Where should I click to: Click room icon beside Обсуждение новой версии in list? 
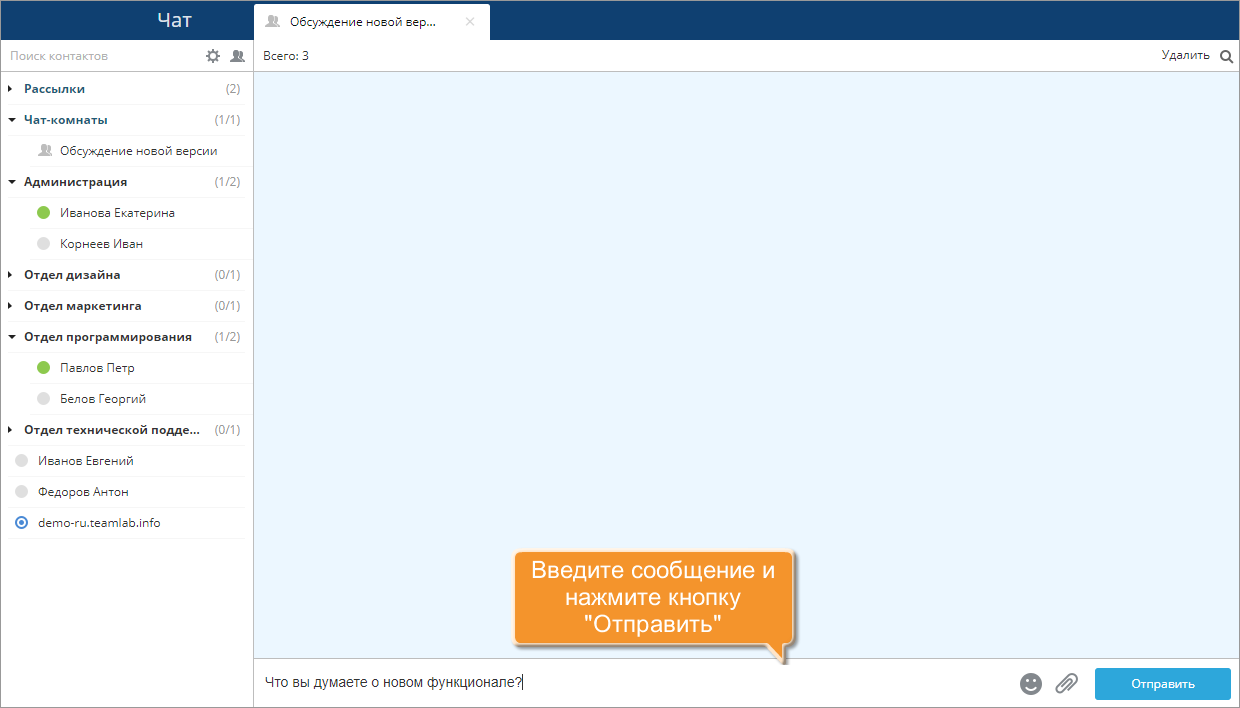44,151
